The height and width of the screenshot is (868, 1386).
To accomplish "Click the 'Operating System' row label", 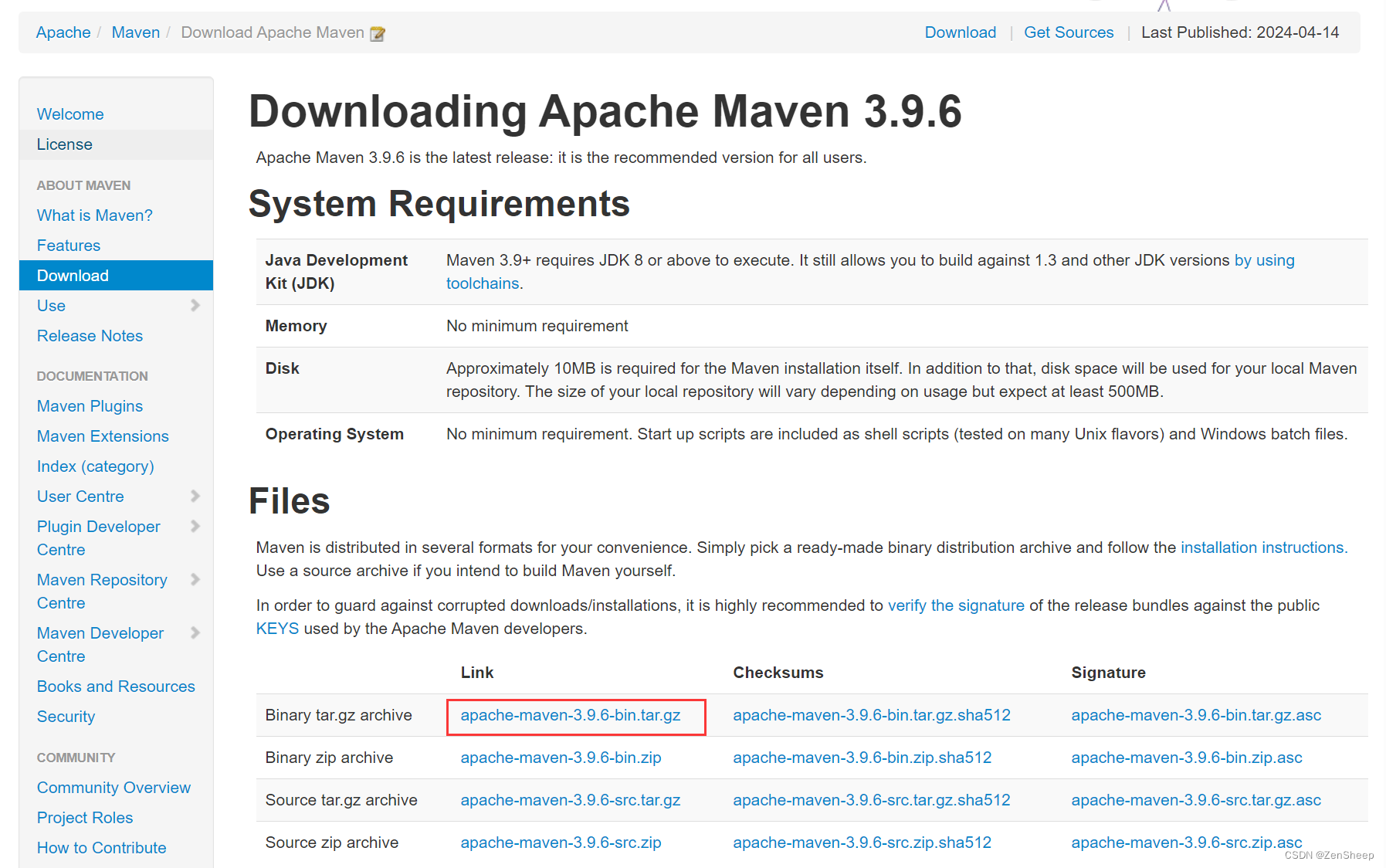I will point(334,434).
